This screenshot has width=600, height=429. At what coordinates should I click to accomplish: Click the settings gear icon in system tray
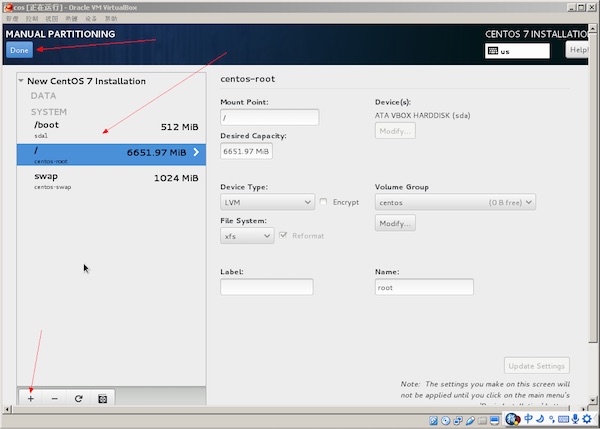click(x=585, y=420)
